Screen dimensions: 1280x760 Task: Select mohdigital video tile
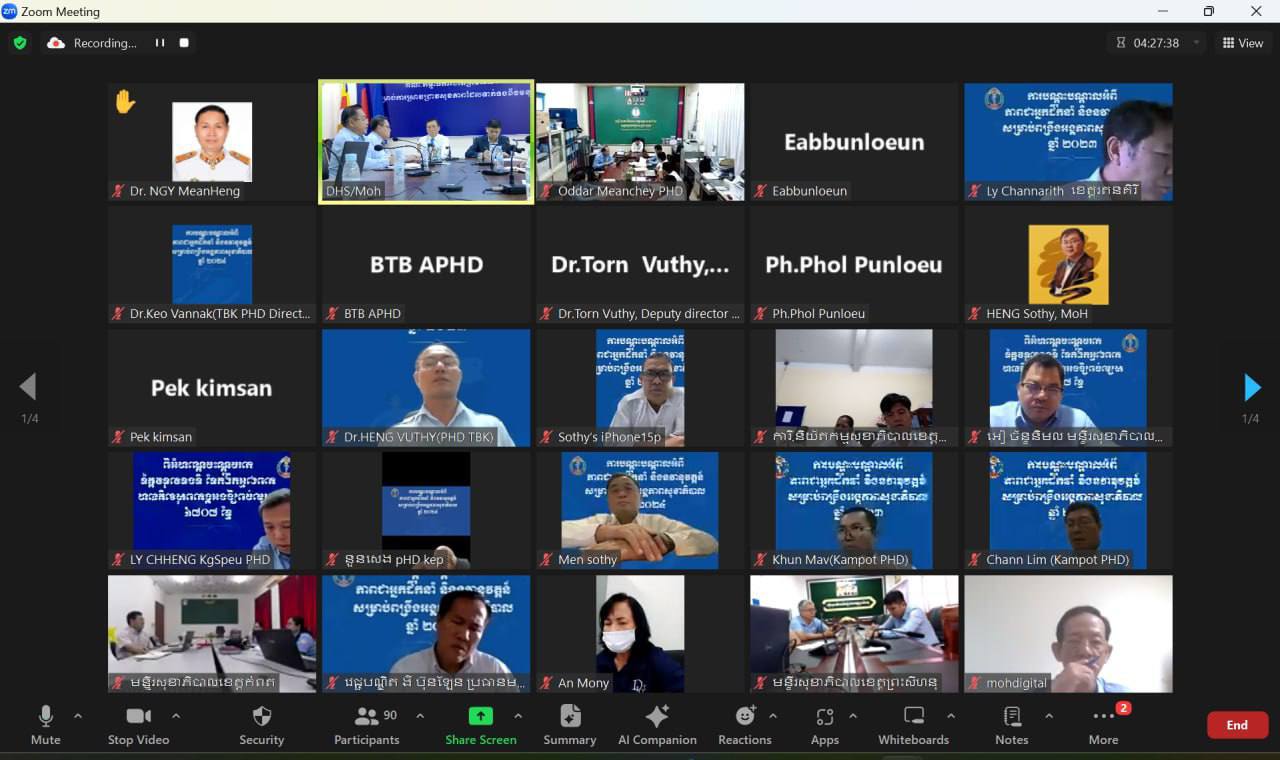point(1068,634)
